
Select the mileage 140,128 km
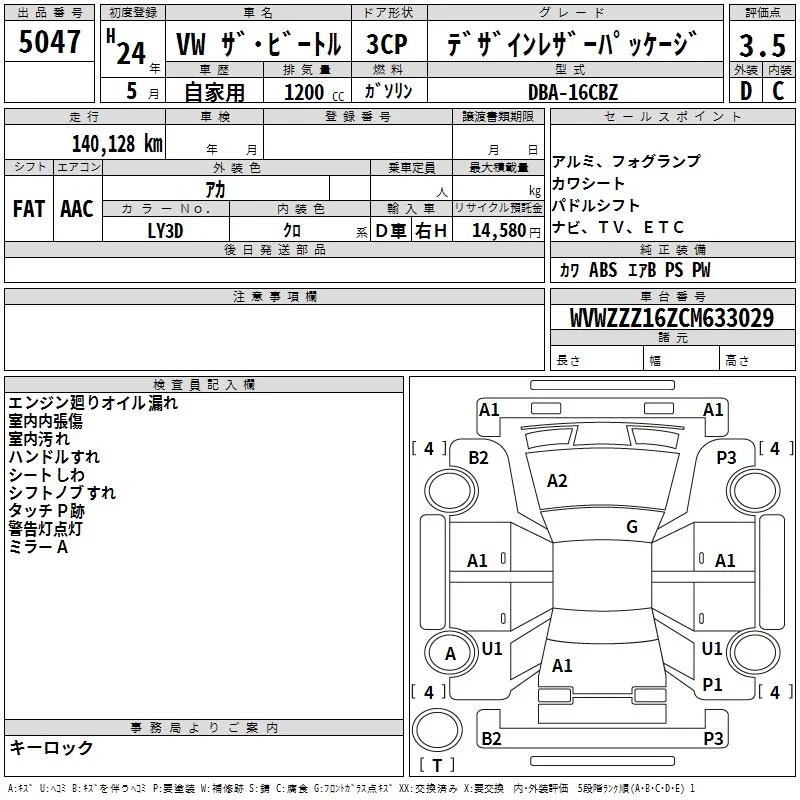click(x=117, y=144)
